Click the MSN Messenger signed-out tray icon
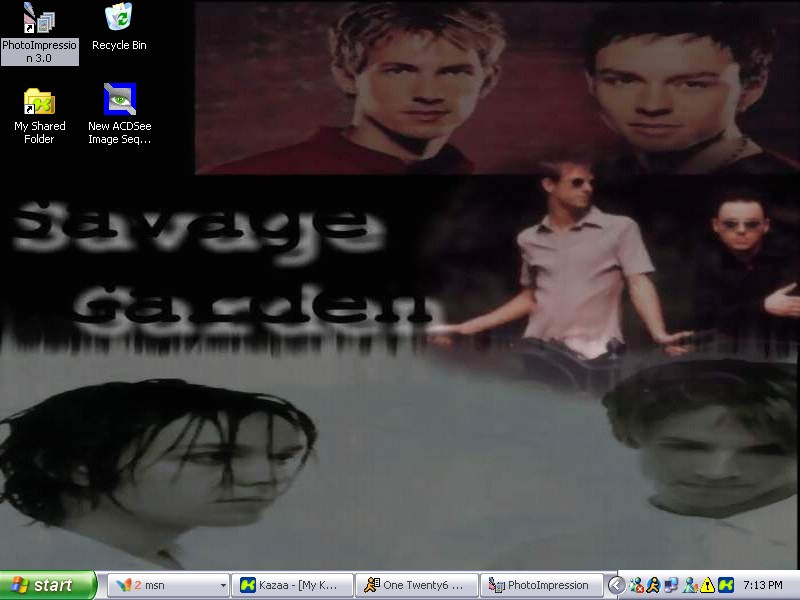The image size is (800, 600). pyautogui.click(x=636, y=585)
